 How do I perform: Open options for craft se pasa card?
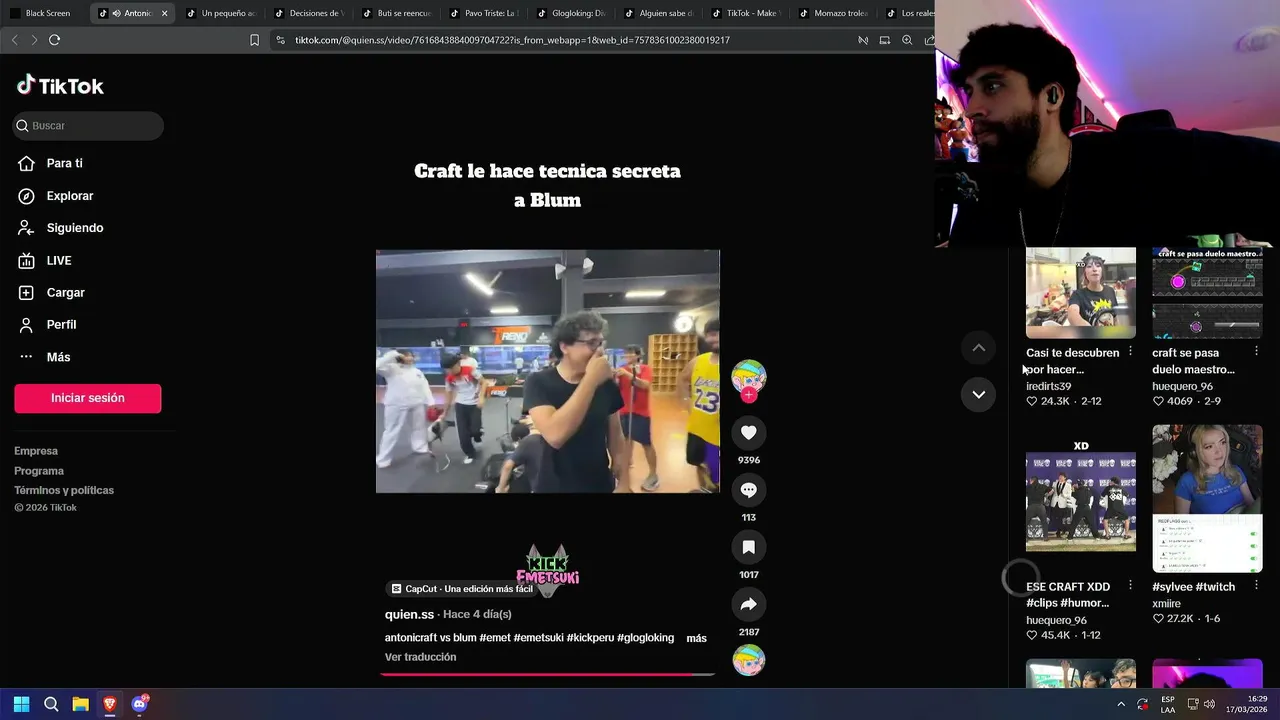pyautogui.click(x=1256, y=352)
